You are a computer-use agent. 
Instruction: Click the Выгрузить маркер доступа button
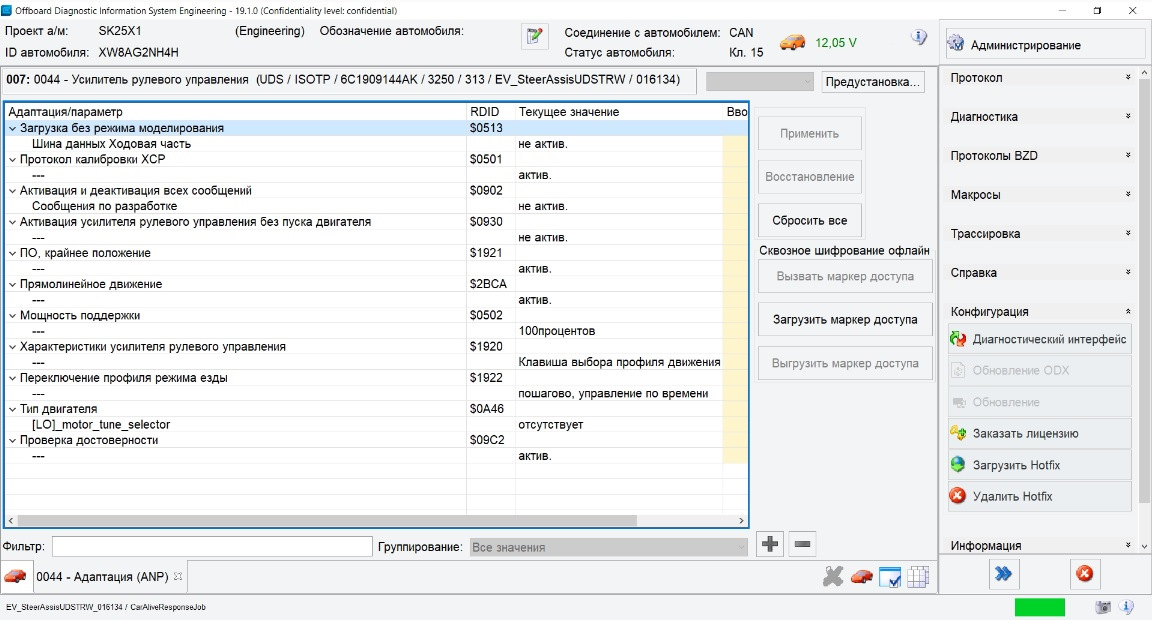(845, 363)
